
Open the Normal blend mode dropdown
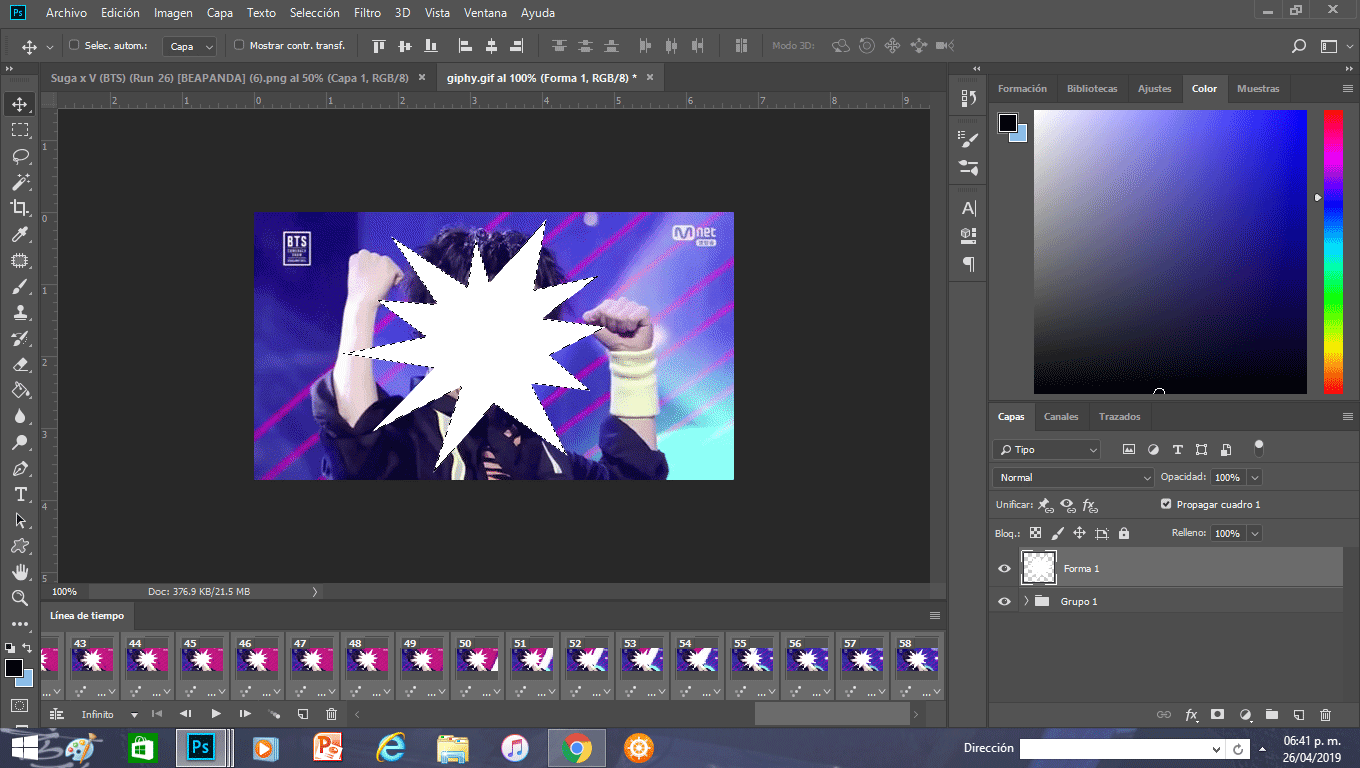1074,478
